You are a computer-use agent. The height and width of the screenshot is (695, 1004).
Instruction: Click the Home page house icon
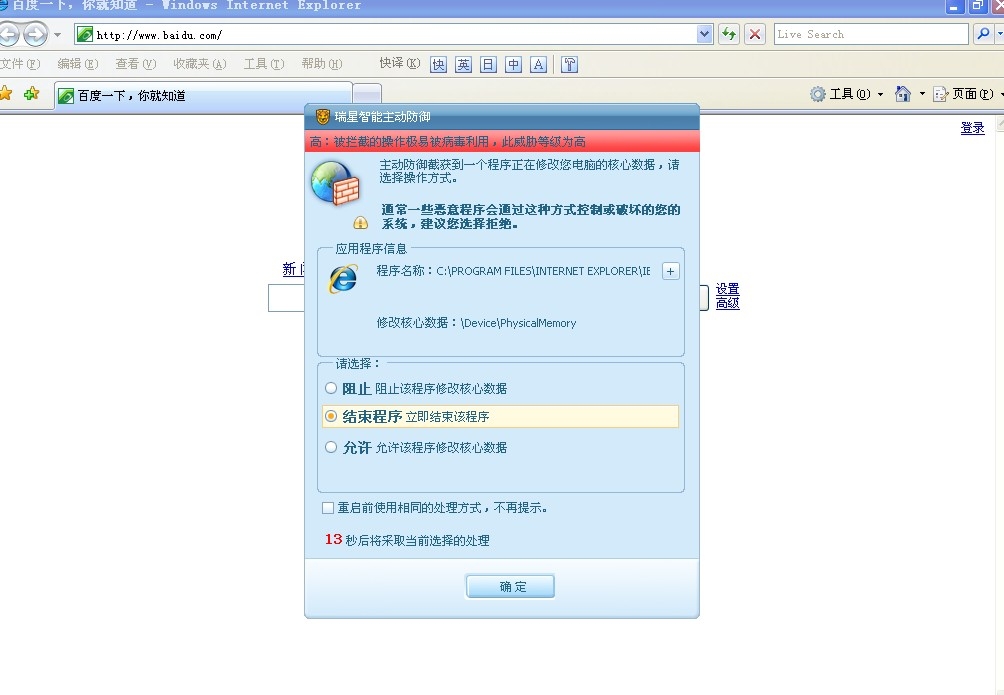(x=903, y=94)
